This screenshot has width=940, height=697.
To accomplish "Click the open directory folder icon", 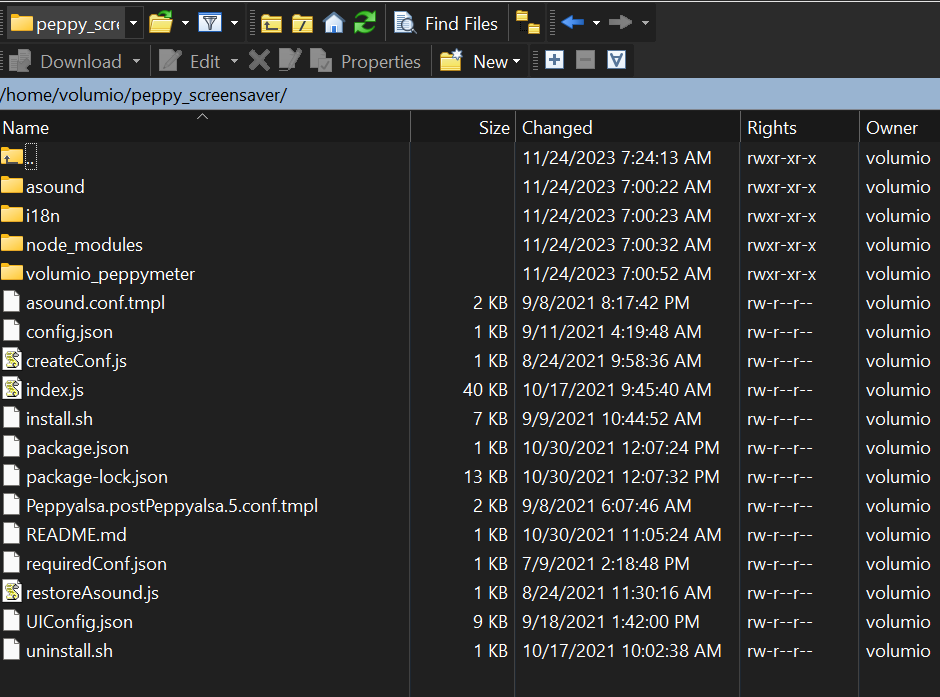I will coord(161,23).
